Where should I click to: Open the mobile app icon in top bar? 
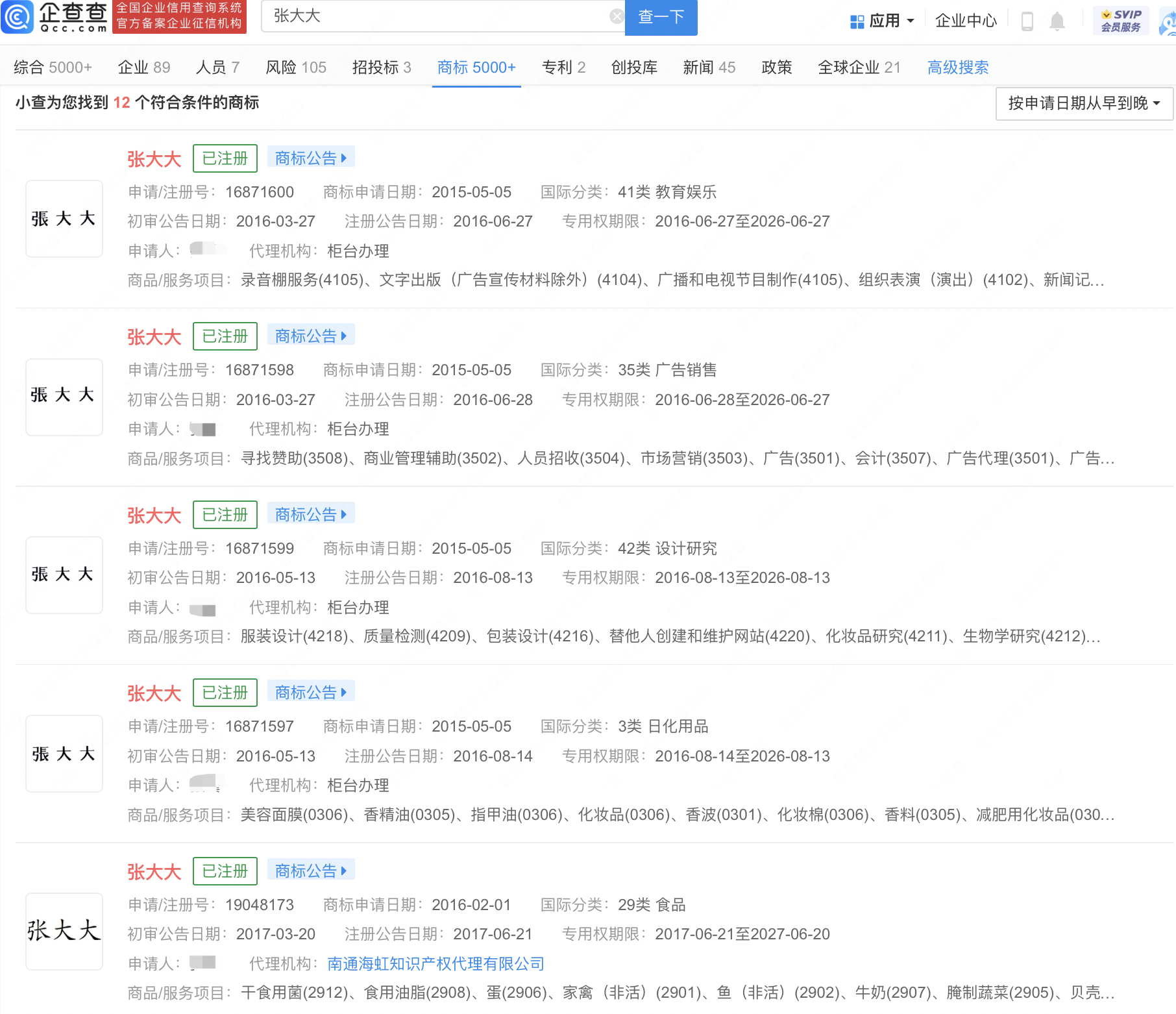[x=1027, y=19]
